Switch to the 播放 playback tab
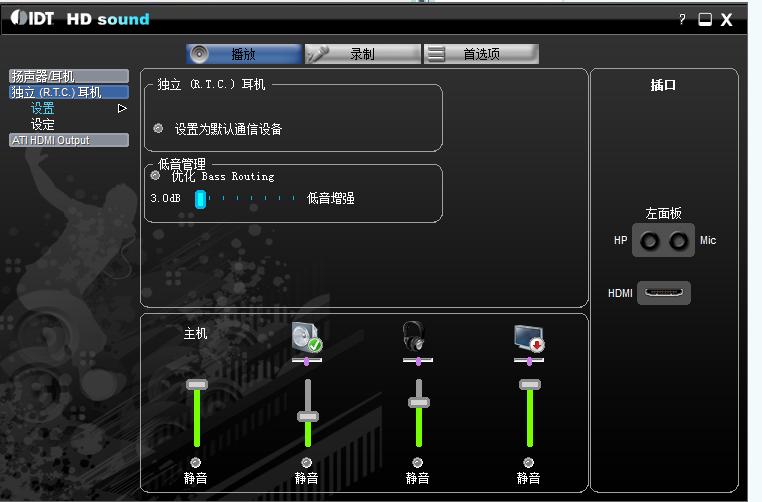This screenshot has width=762, height=502. 243,54
